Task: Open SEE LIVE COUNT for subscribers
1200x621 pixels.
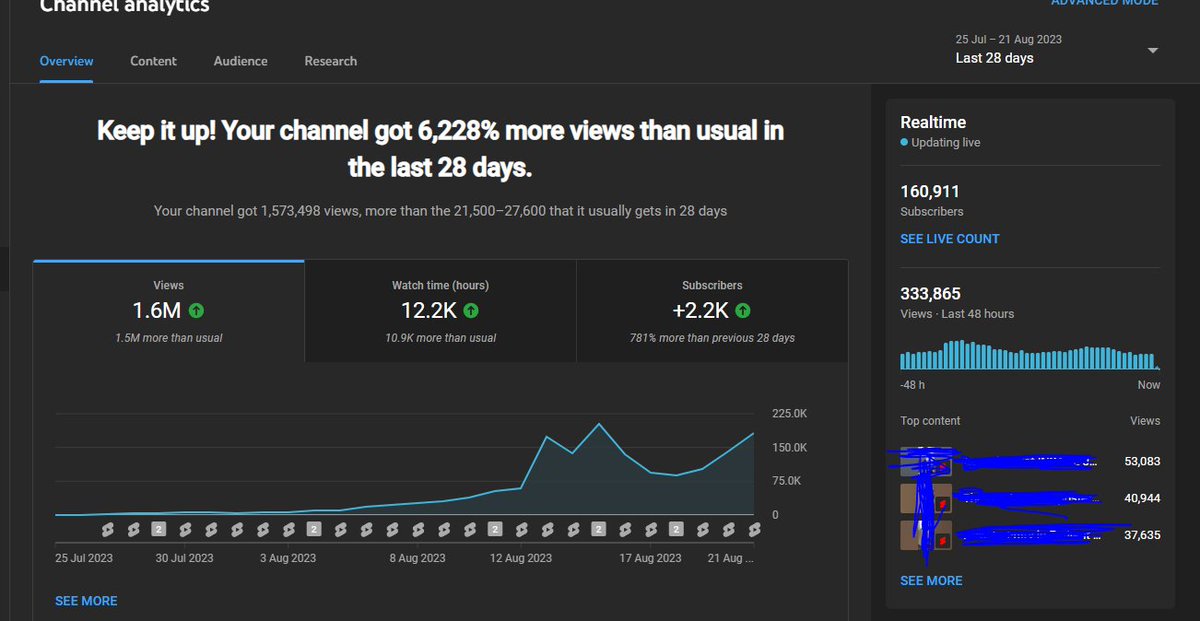Action: coord(949,239)
